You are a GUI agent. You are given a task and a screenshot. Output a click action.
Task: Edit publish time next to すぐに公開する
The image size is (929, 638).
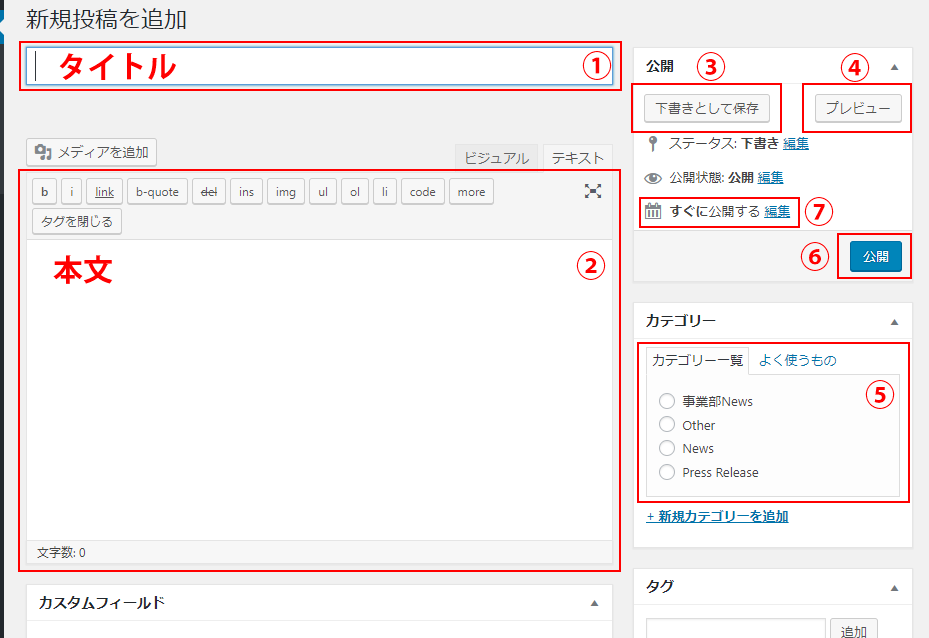point(777,211)
